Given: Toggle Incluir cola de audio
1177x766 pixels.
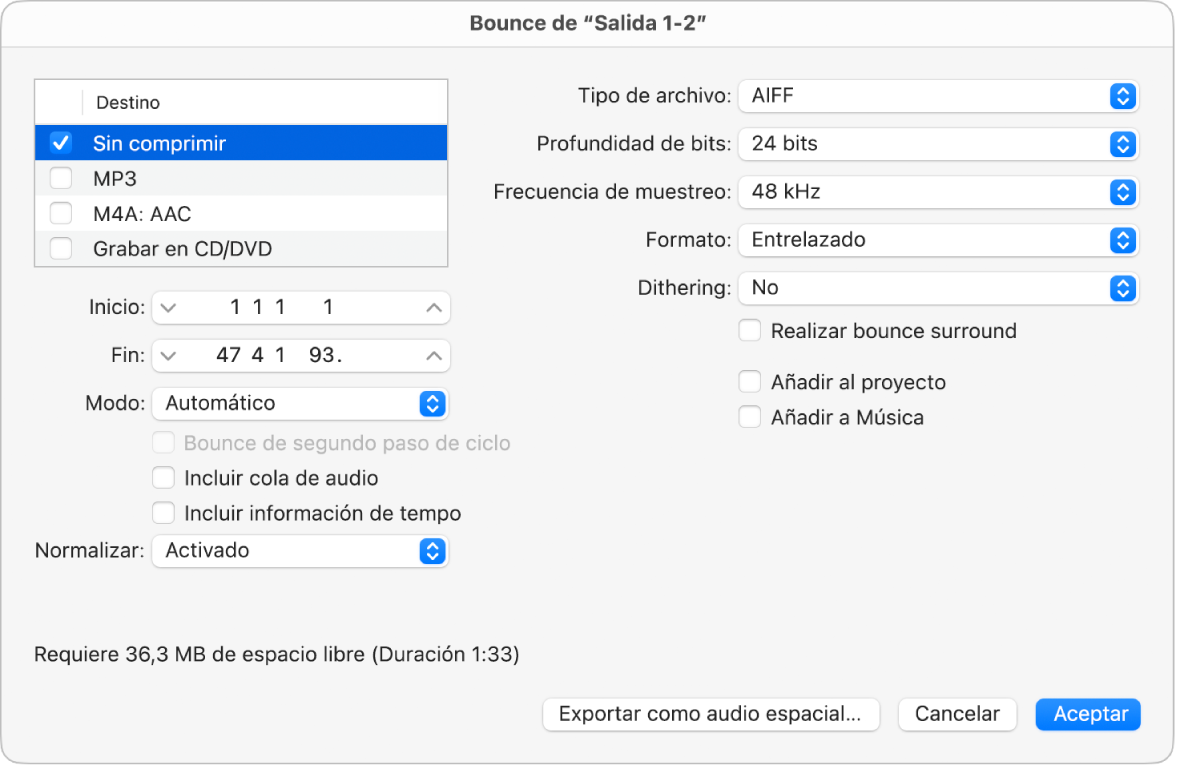Looking at the screenshot, I should tap(163, 478).
